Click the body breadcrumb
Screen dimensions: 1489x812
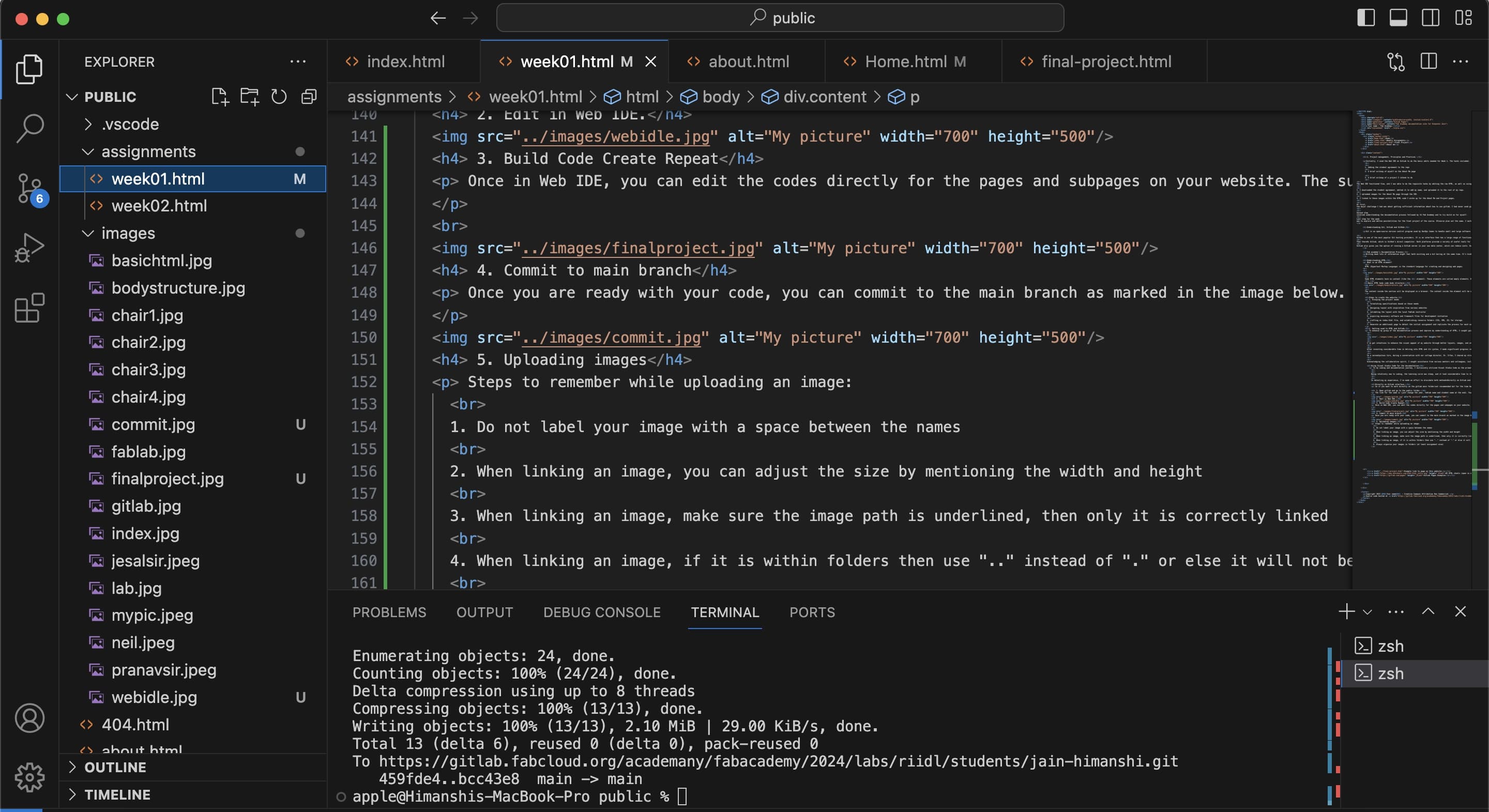pyautogui.click(x=710, y=97)
